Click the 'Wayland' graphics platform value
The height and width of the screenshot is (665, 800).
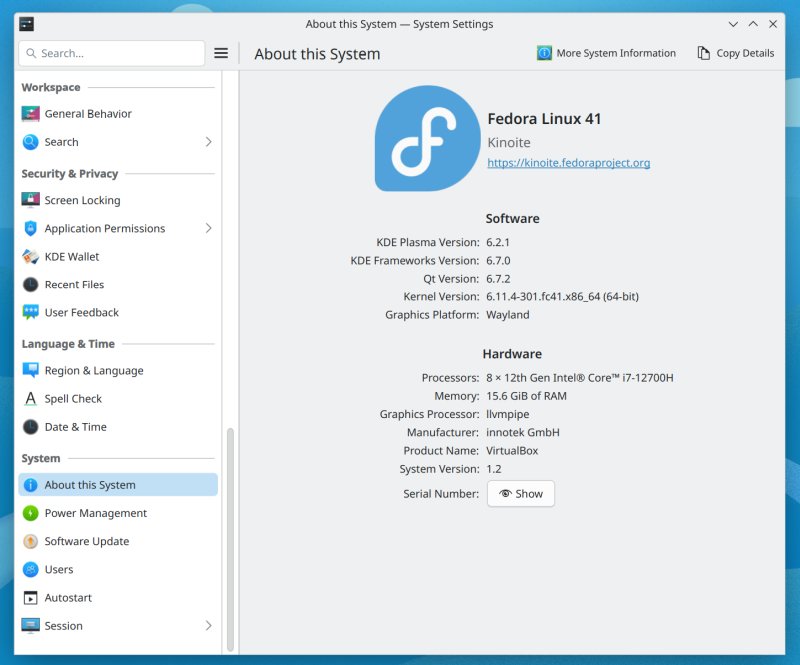point(508,315)
